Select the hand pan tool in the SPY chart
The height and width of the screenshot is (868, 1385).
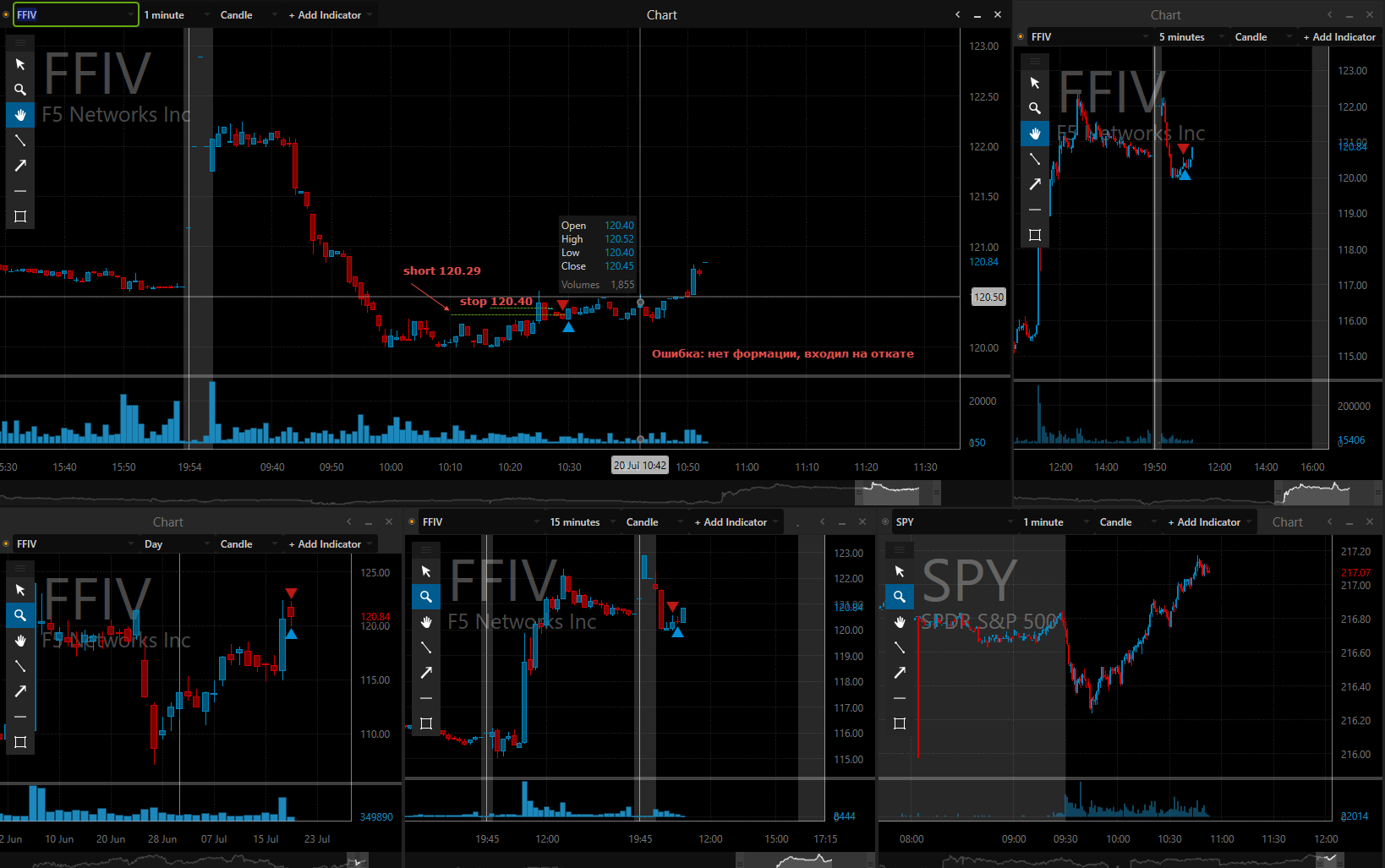900,622
